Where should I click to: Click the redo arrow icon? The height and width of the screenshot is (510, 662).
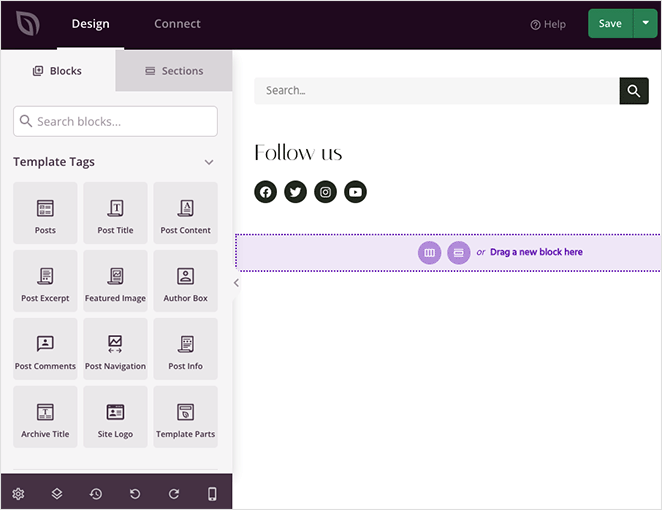click(x=174, y=494)
